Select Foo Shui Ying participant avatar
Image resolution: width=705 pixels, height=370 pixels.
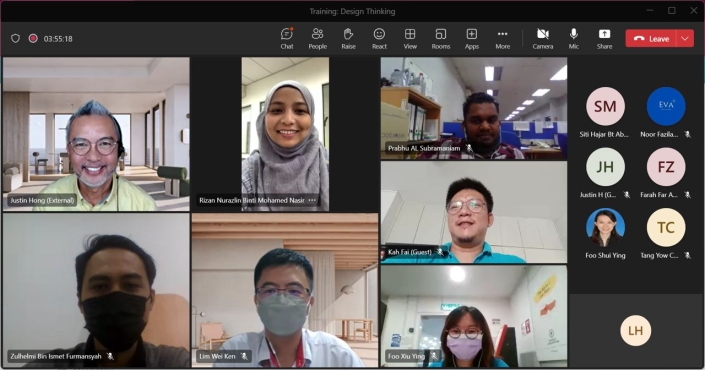point(605,227)
